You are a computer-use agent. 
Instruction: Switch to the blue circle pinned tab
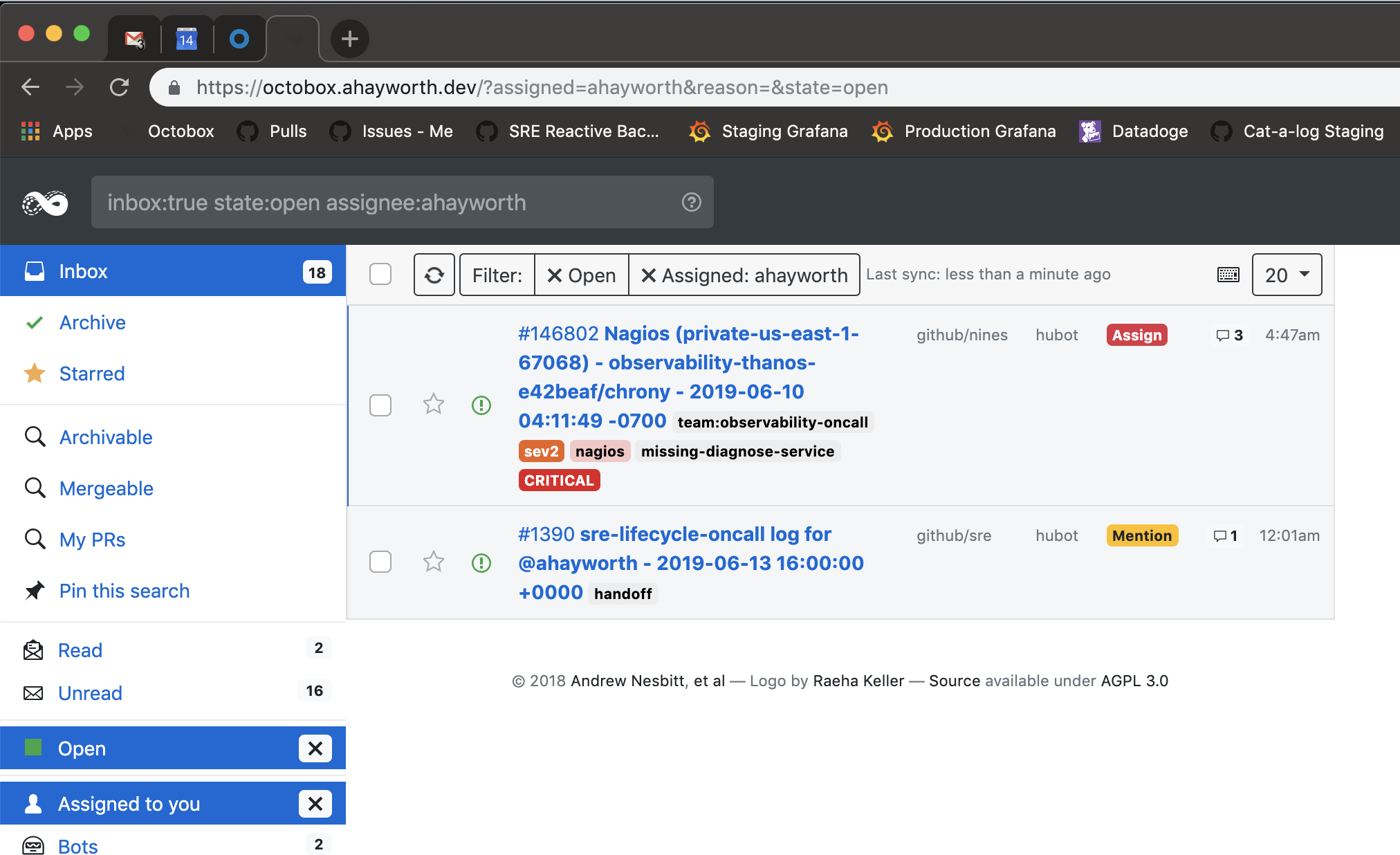tap(239, 39)
